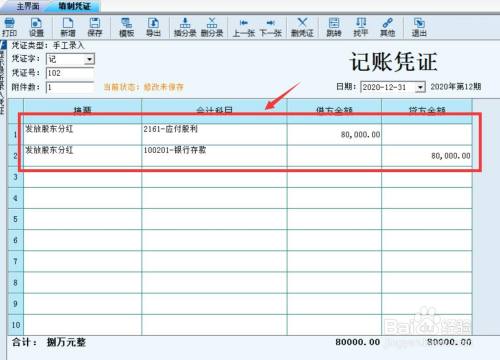
Task: Click the 退出 (Exit) toolbar icon
Action: click(x=419, y=27)
